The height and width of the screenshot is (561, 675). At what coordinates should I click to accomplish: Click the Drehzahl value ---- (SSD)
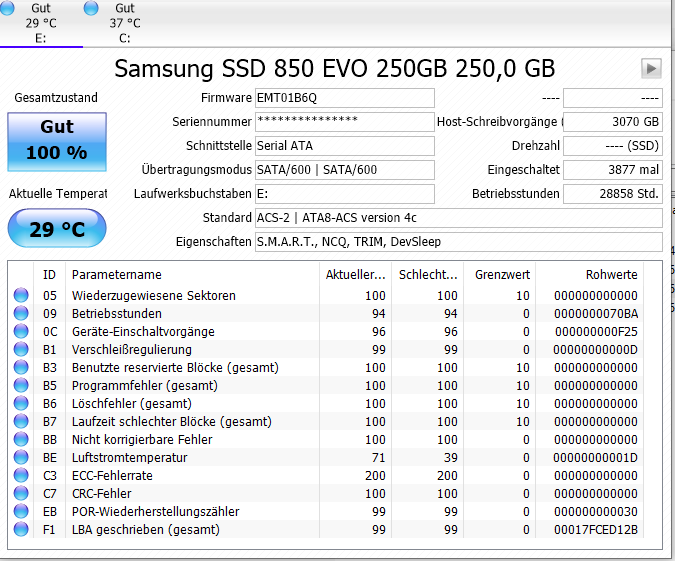(x=613, y=146)
